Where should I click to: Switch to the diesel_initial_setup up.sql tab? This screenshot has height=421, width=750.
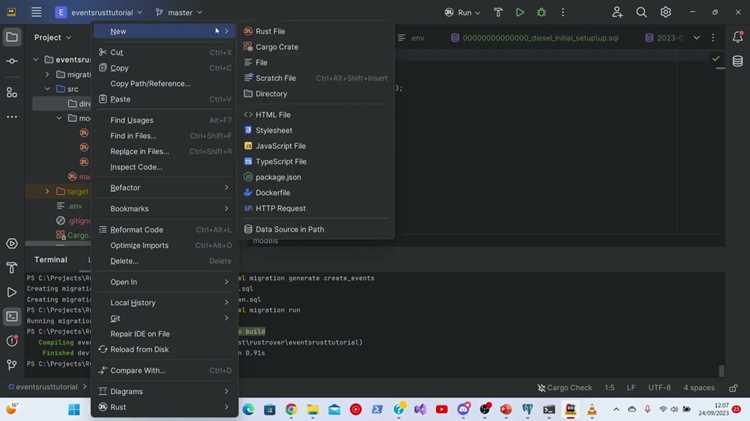tap(535, 37)
